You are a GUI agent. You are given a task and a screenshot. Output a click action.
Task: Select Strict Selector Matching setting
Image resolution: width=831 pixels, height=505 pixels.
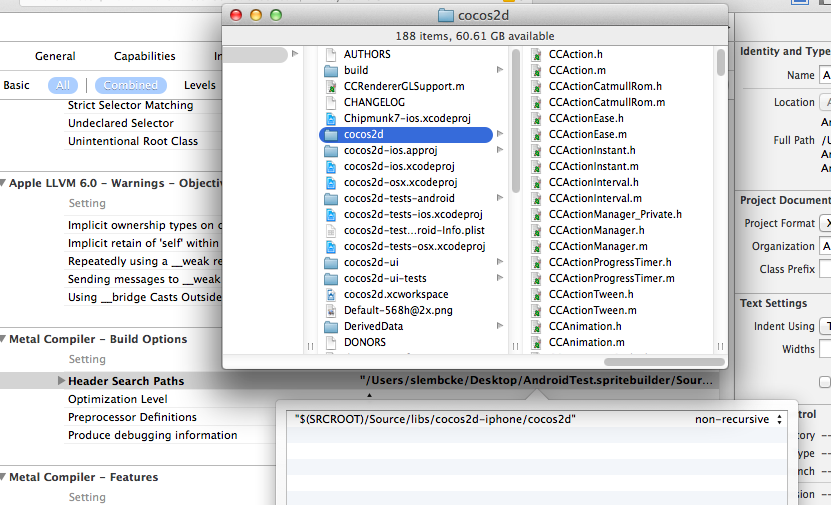pyautogui.click(x=130, y=105)
